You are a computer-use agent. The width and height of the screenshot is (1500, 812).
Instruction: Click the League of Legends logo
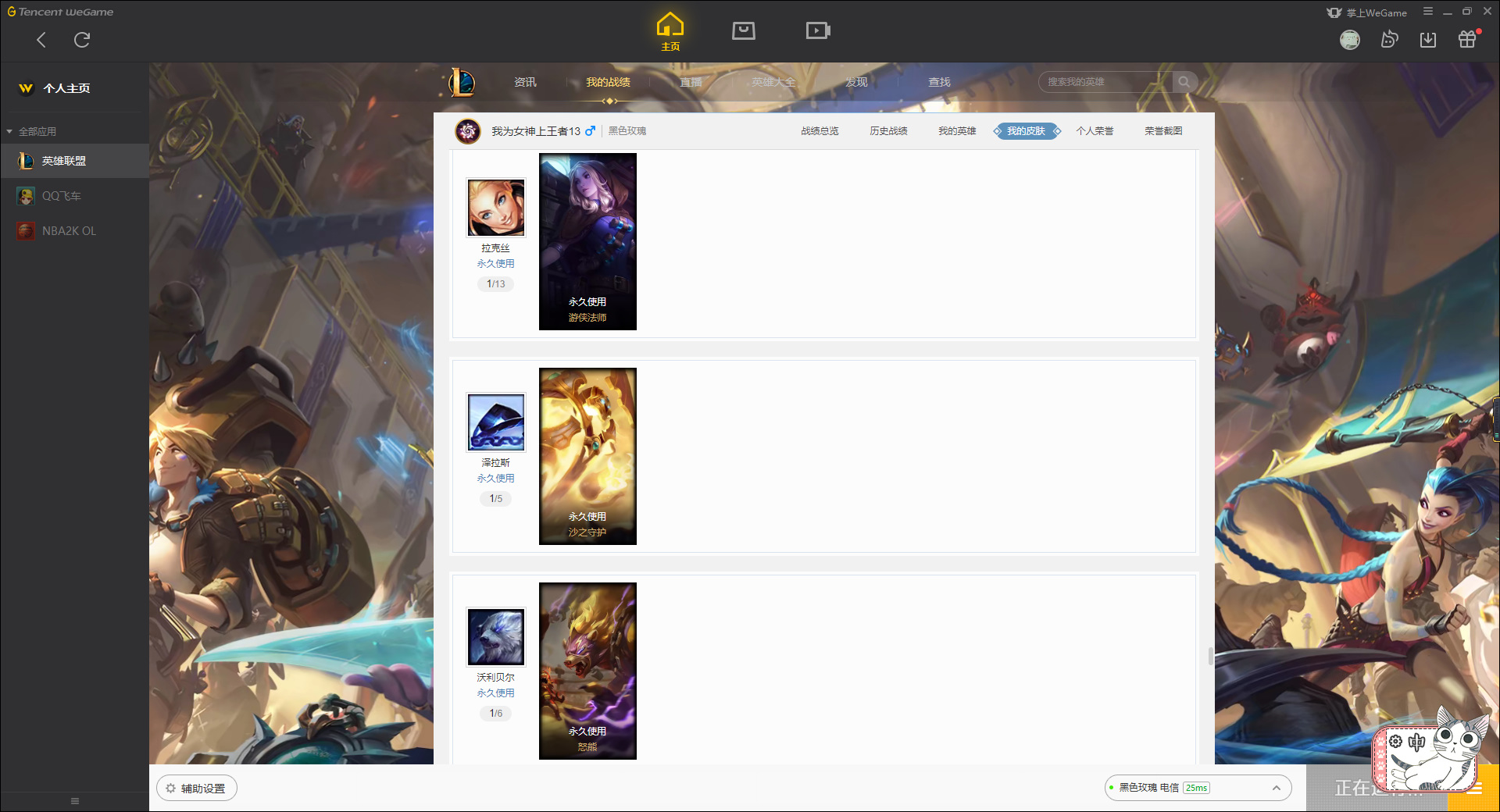click(462, 82)
